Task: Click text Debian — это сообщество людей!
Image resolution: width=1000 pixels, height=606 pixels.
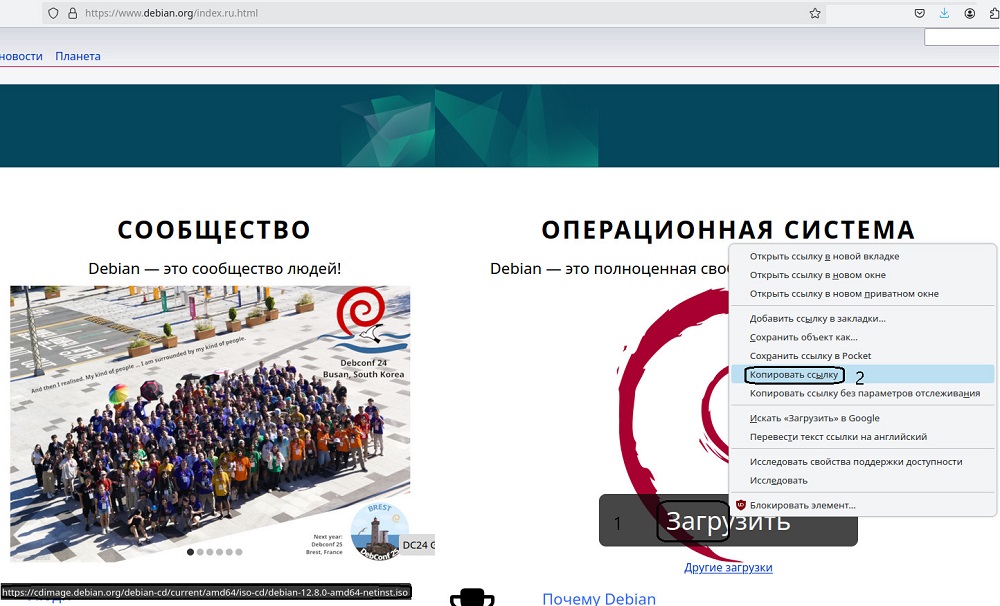Action: pyautogui.click(x=214, y=269)
